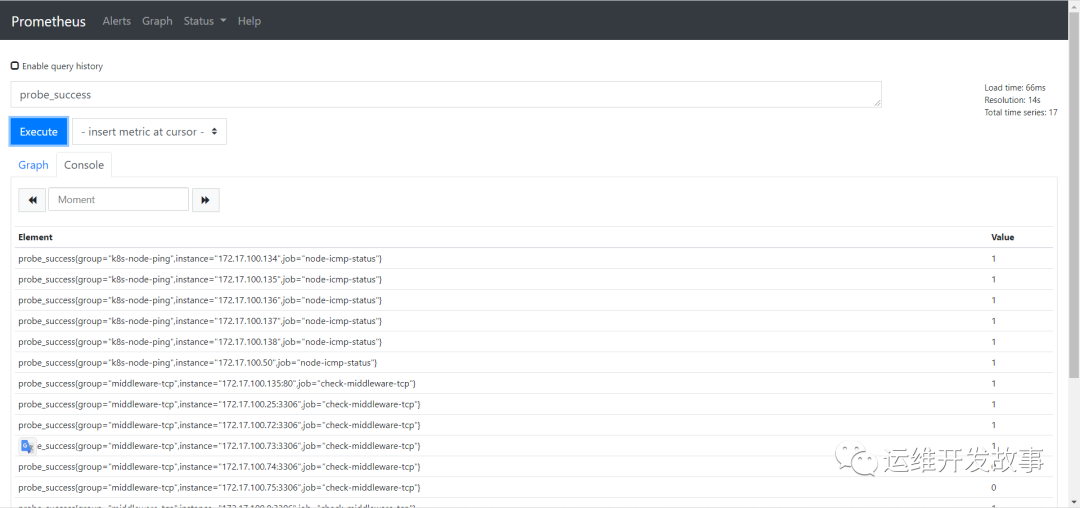Click the rewind time double-arrow button
The image size is (1080, 508).
[x=32, y=200]
